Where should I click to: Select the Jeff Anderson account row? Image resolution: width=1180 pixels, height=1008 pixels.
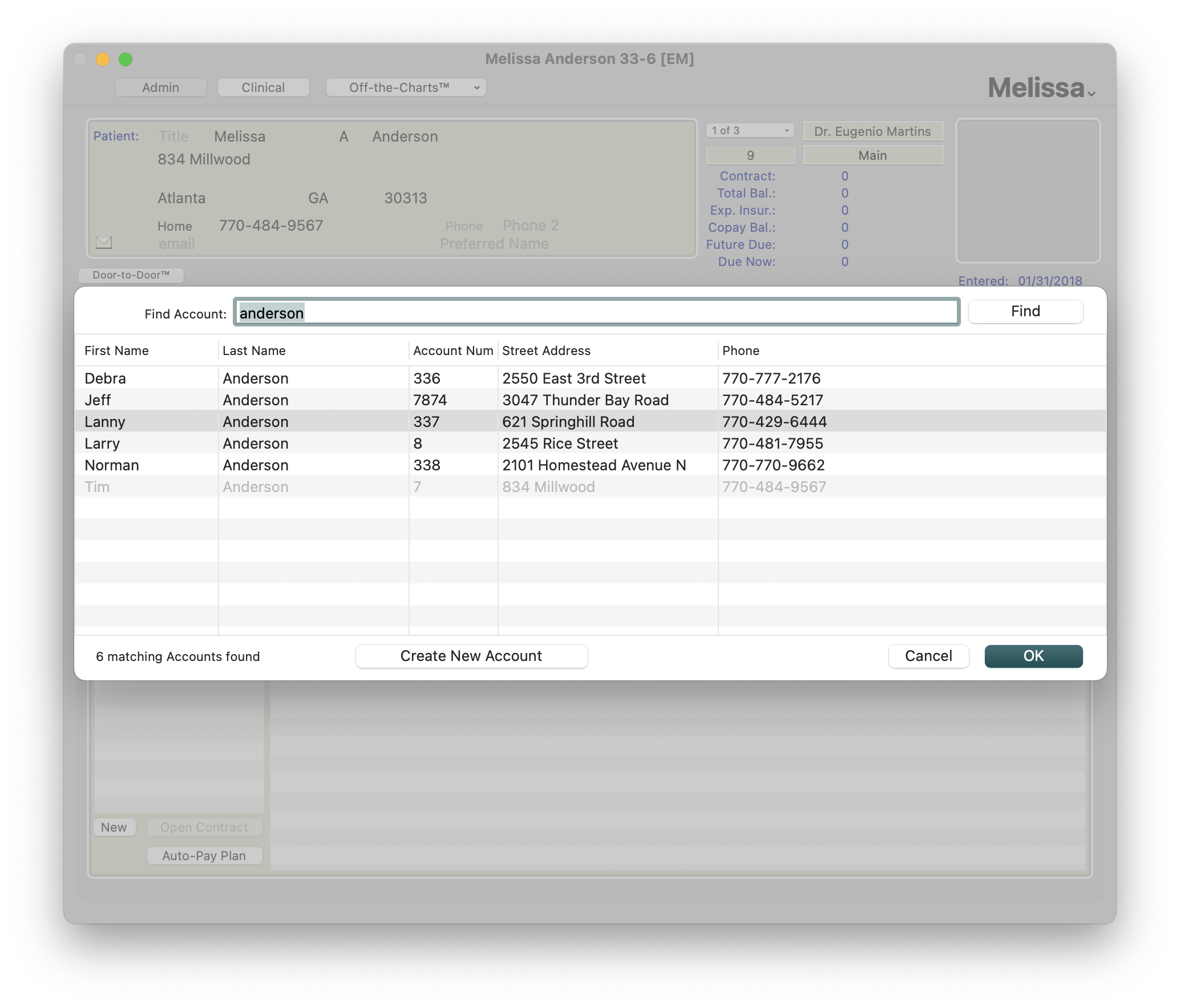coord(365,400)
